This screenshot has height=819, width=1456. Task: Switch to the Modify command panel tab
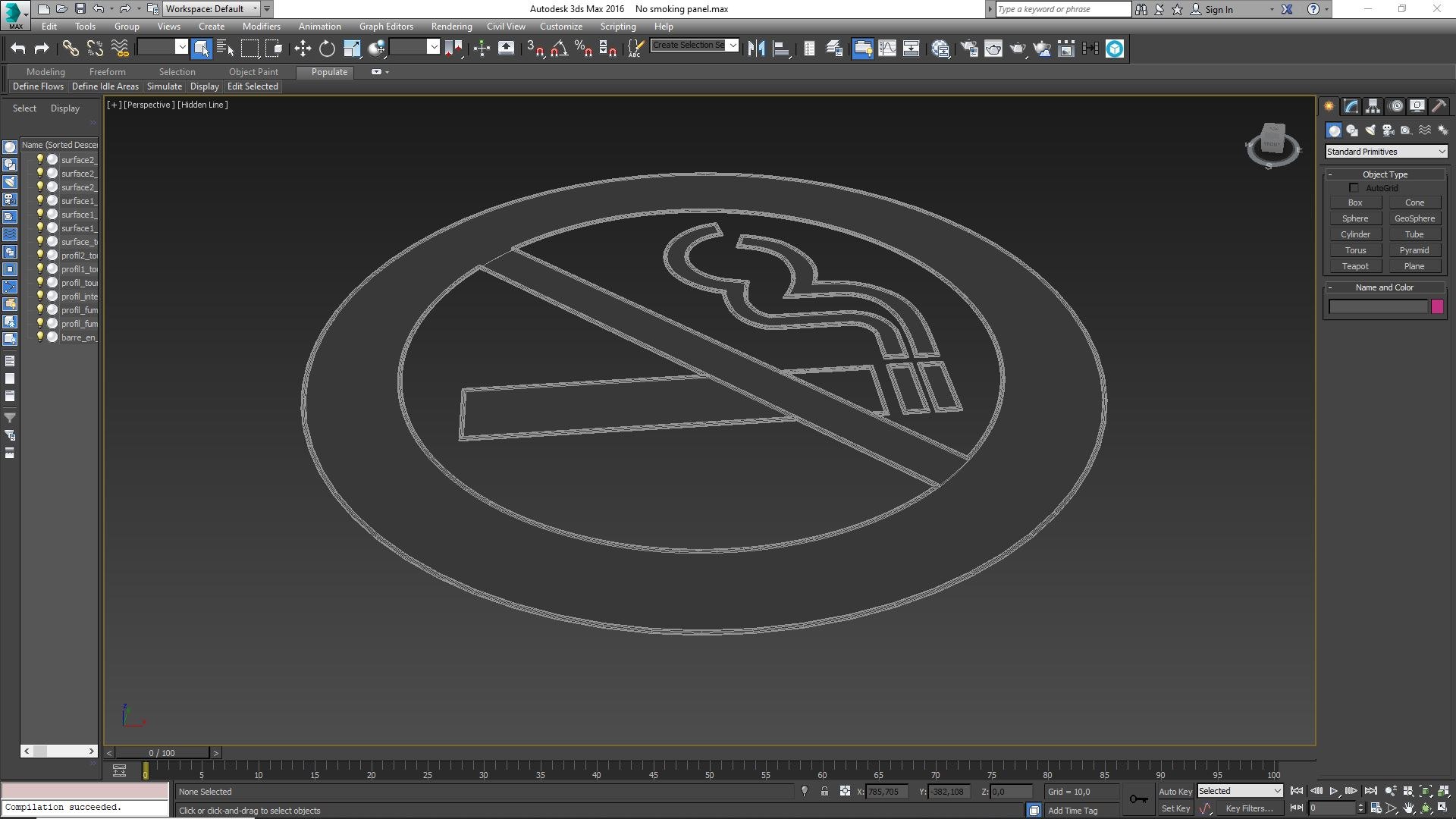click(x=1351, y=106)
